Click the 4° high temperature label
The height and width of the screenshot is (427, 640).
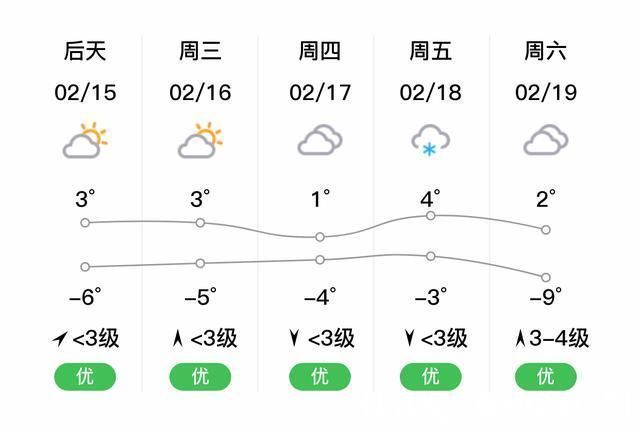(x=430, y=199)
